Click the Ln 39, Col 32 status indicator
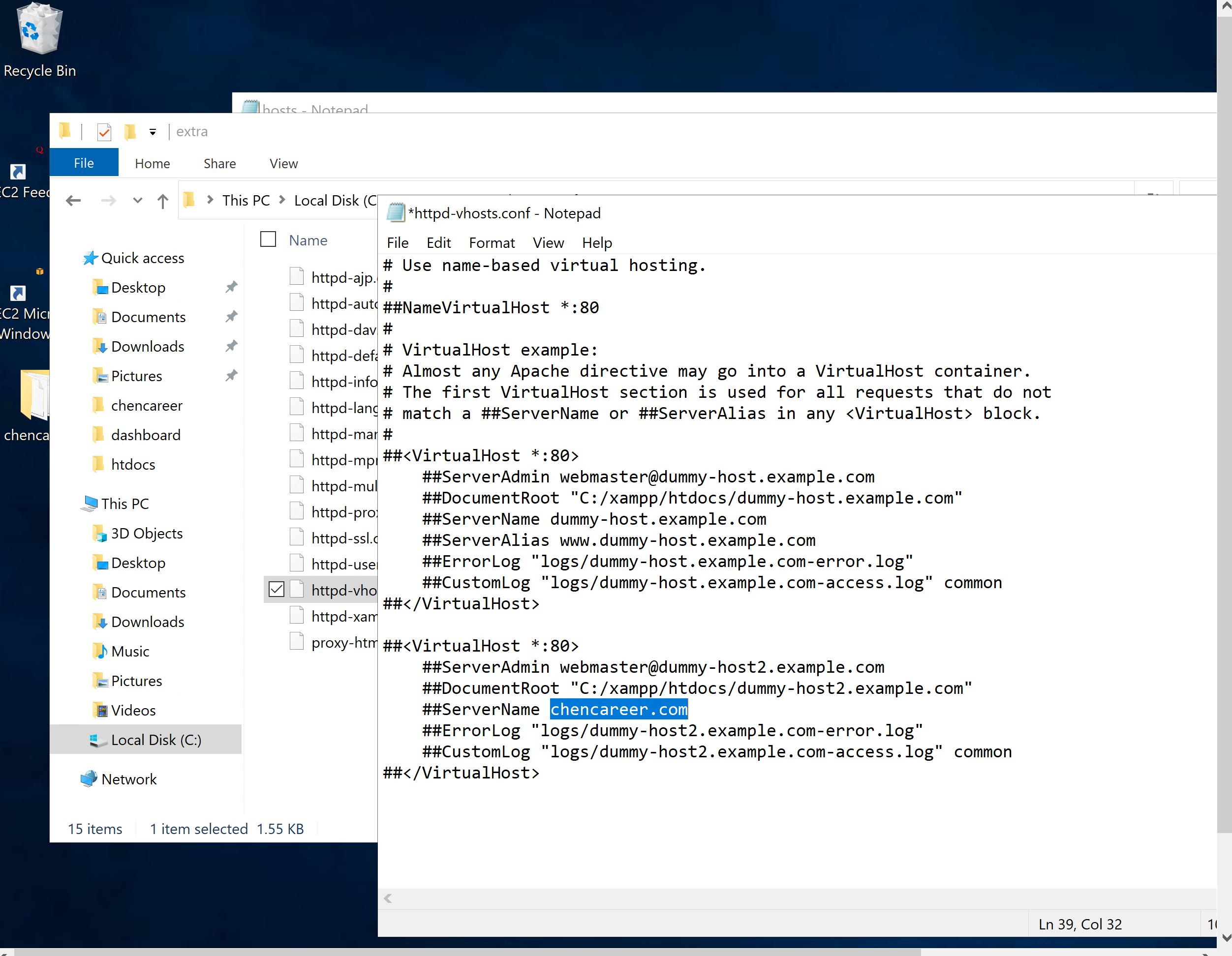This screenshot has height=956, width=1232. point(1079,925)
